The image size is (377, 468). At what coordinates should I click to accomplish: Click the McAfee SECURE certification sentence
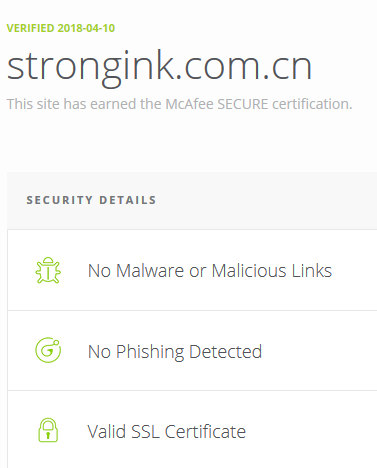[x=179, y=104]
